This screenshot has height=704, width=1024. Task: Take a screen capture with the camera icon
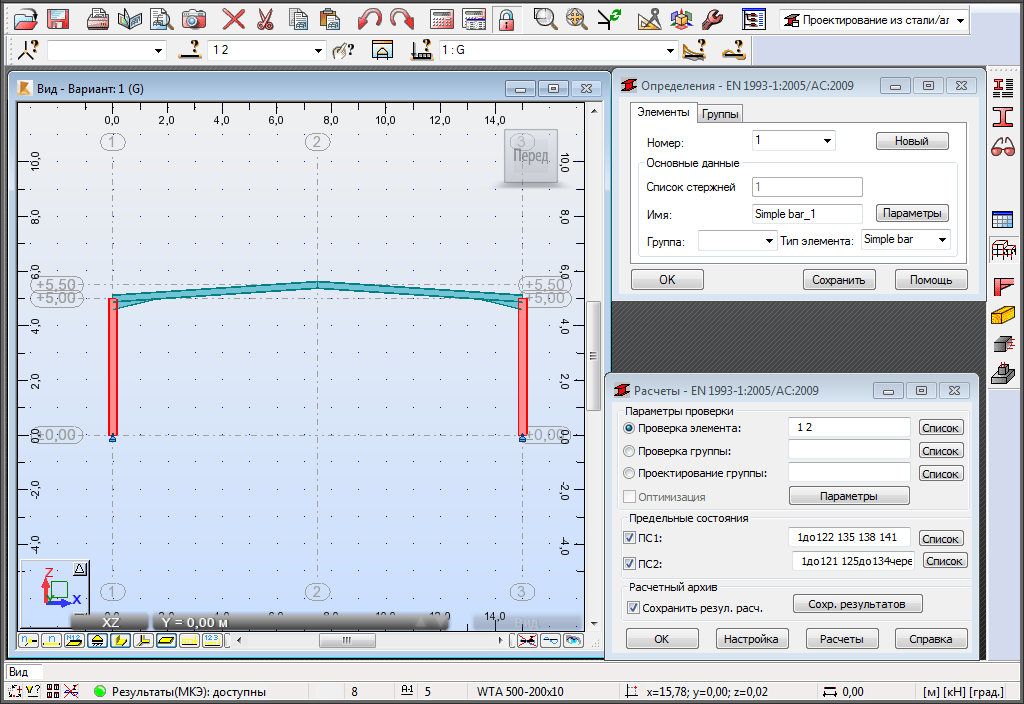click(193, 19)
